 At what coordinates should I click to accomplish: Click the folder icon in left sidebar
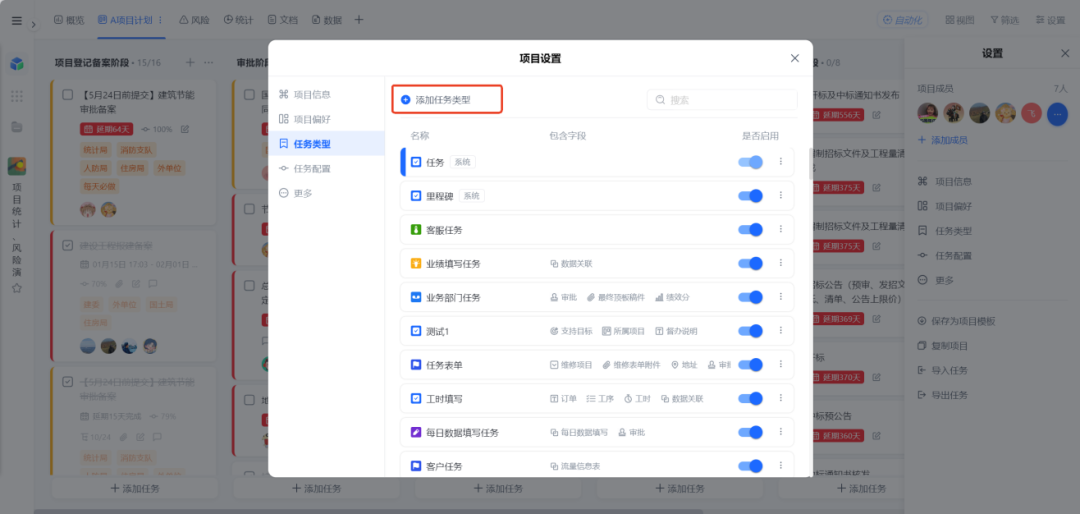tap(17, 127)
